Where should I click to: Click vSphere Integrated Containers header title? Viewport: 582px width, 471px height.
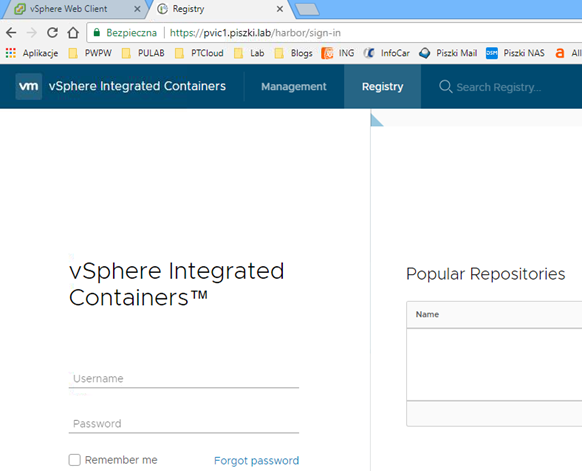pos(137,86)
